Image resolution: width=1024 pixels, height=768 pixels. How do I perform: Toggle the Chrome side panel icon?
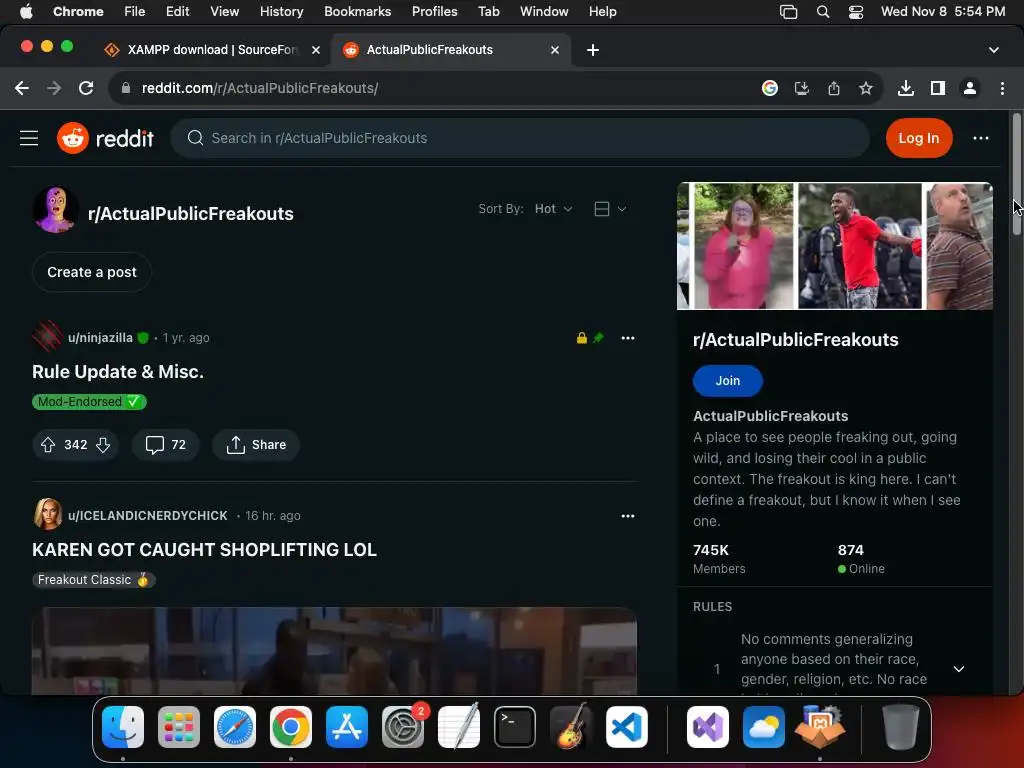(938, 88)
